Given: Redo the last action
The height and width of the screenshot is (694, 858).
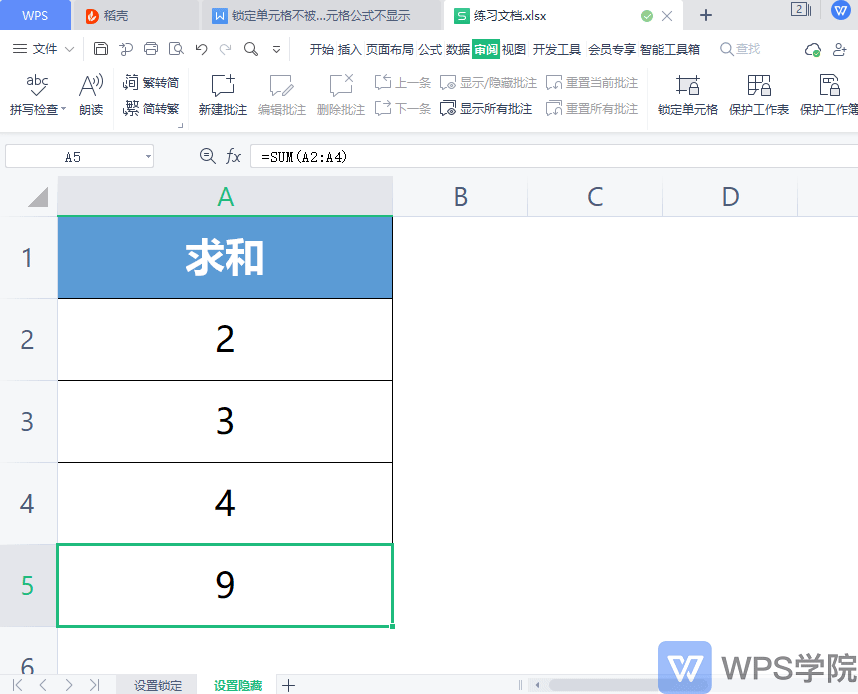Looking at the screenshot, I should (x=225, y=49).
